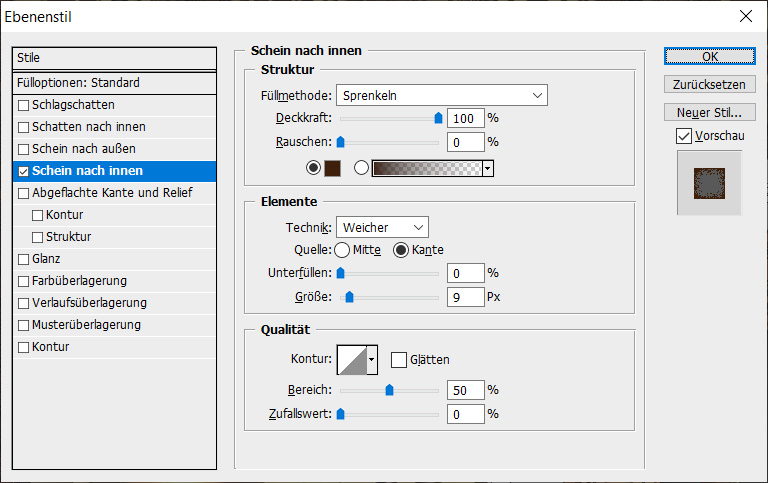
Task: Expand the gradient picker dropdown arrow
Action: point(488,168)
